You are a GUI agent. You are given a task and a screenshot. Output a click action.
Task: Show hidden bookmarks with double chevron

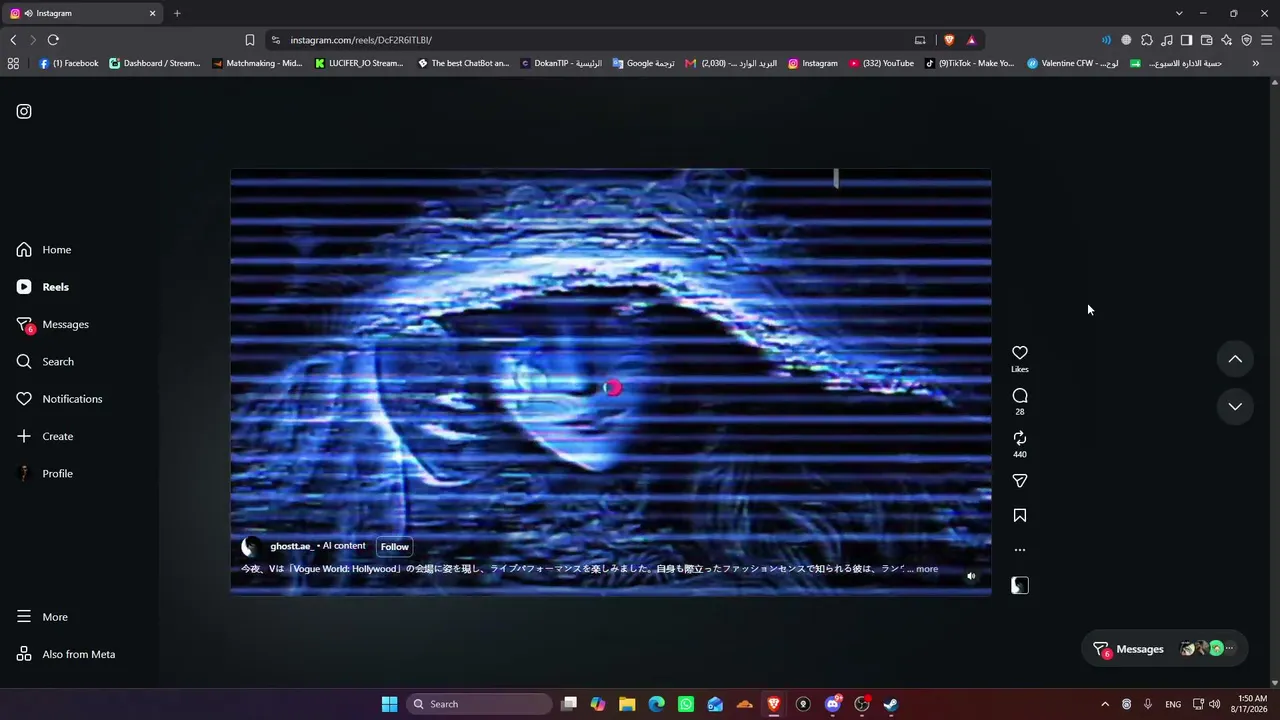(1256, 63)
